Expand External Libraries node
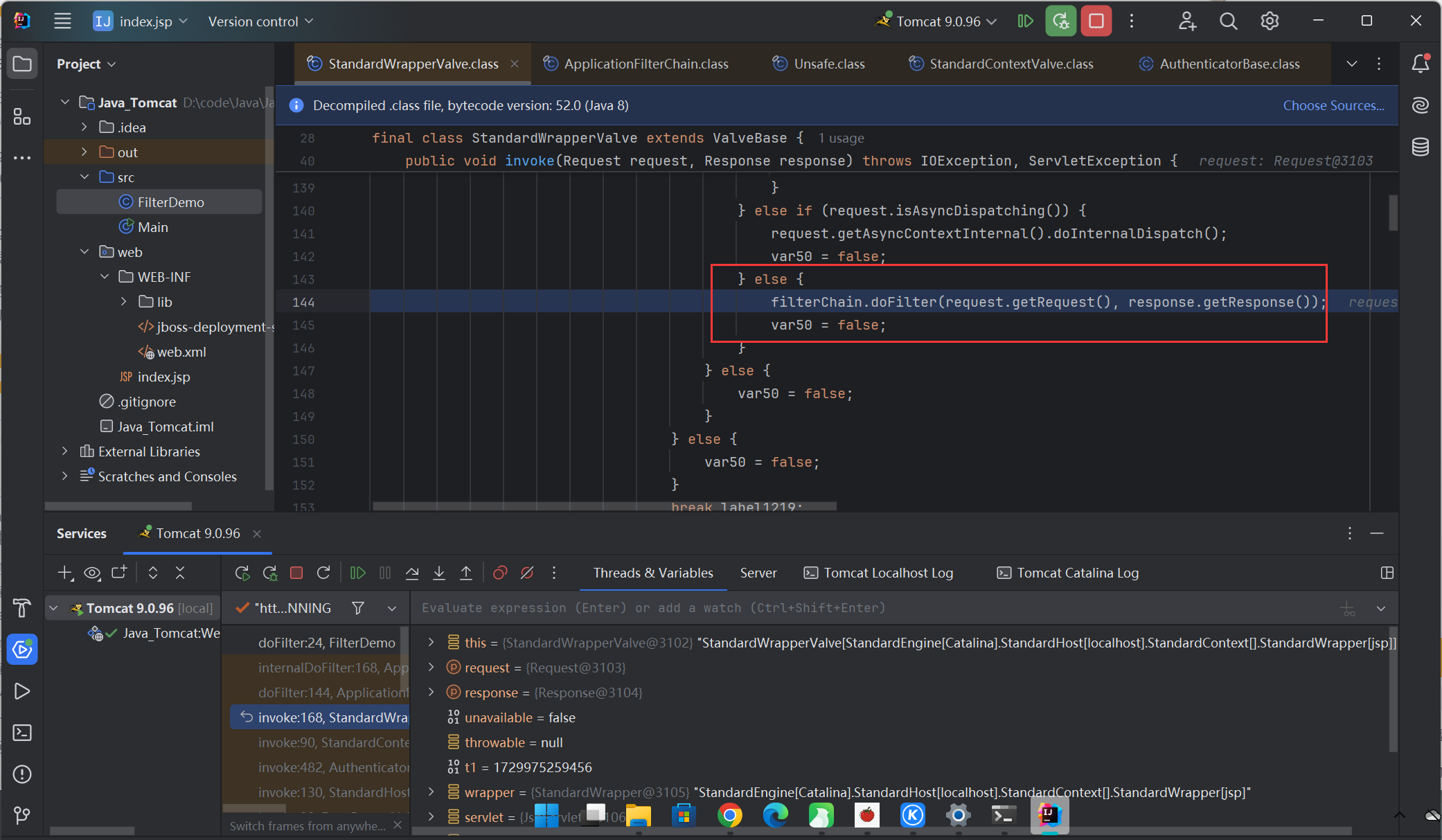1442x840 pixels. point(65,452)
